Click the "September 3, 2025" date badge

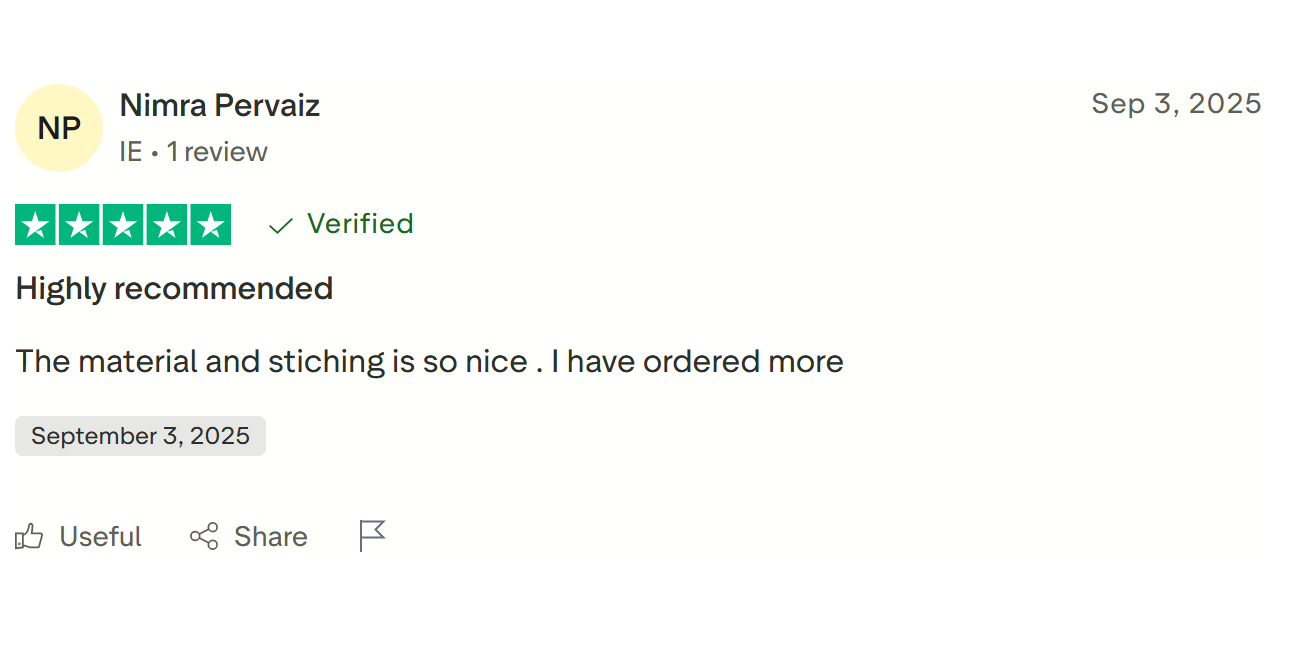coord(140,436)
